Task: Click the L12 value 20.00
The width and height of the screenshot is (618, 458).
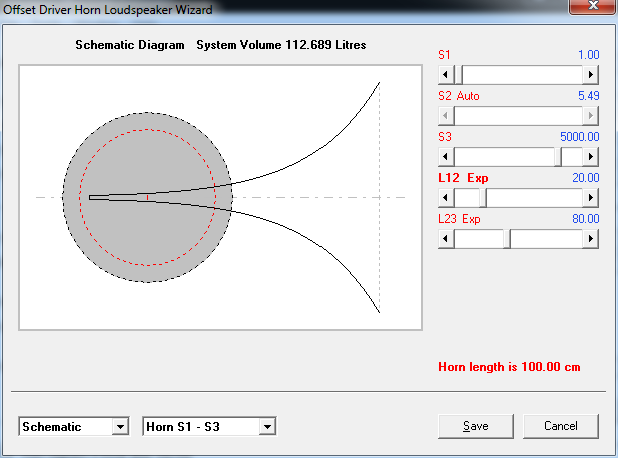Action: [x=586, y=178]
